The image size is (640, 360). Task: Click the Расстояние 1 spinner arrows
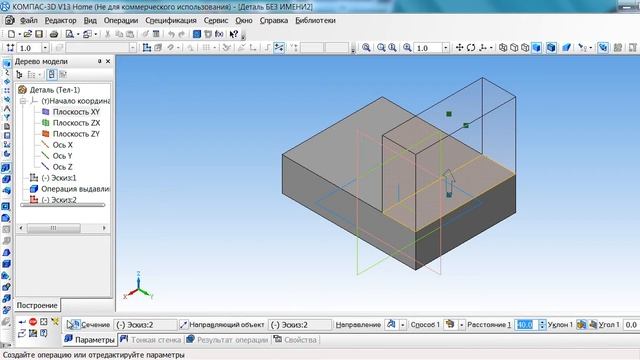click(542, 325)
